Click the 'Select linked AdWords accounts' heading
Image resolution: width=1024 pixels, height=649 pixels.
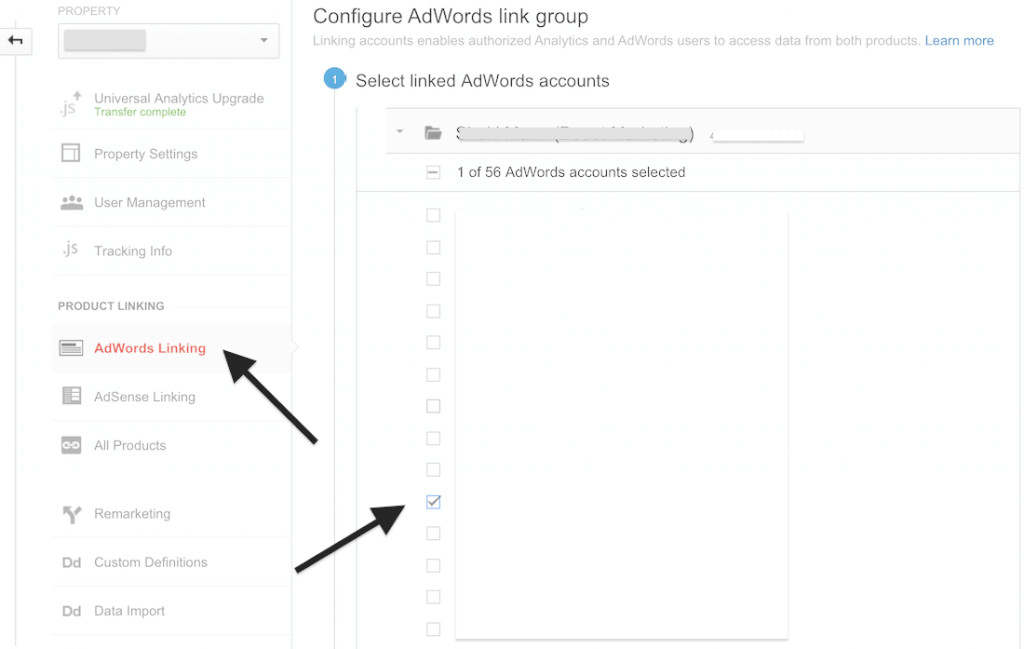pos(482,81)
